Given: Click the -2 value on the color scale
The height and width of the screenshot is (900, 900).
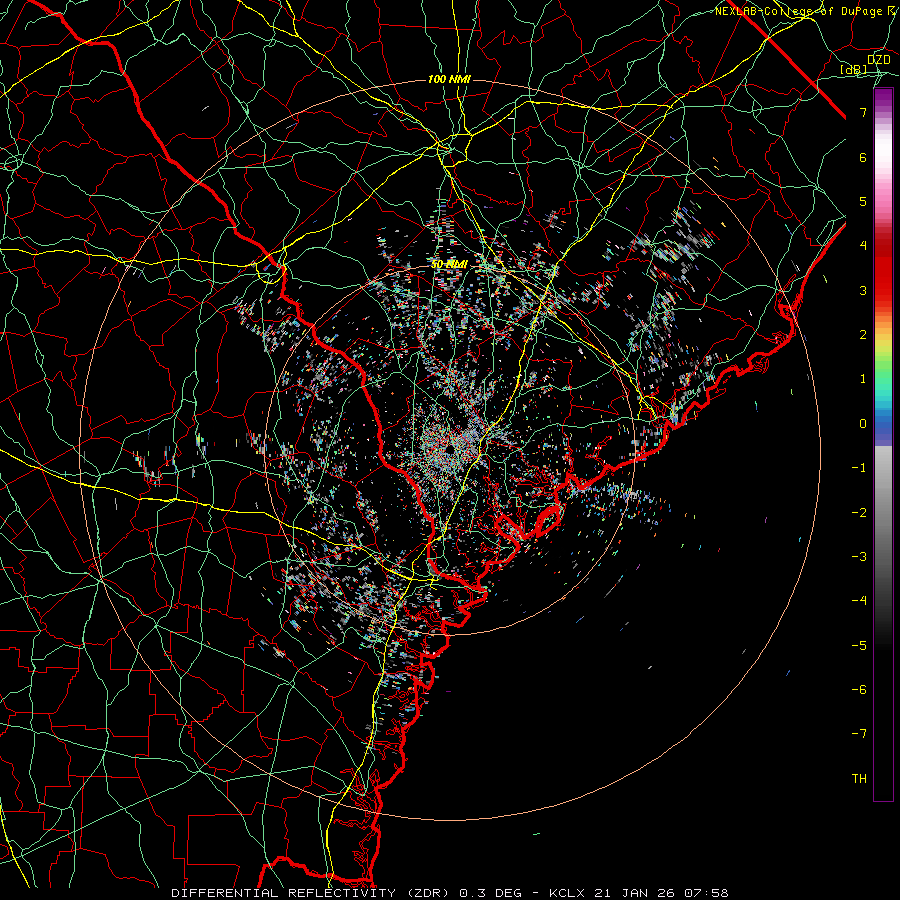Looking at the screenshot, I should (859, 513).
